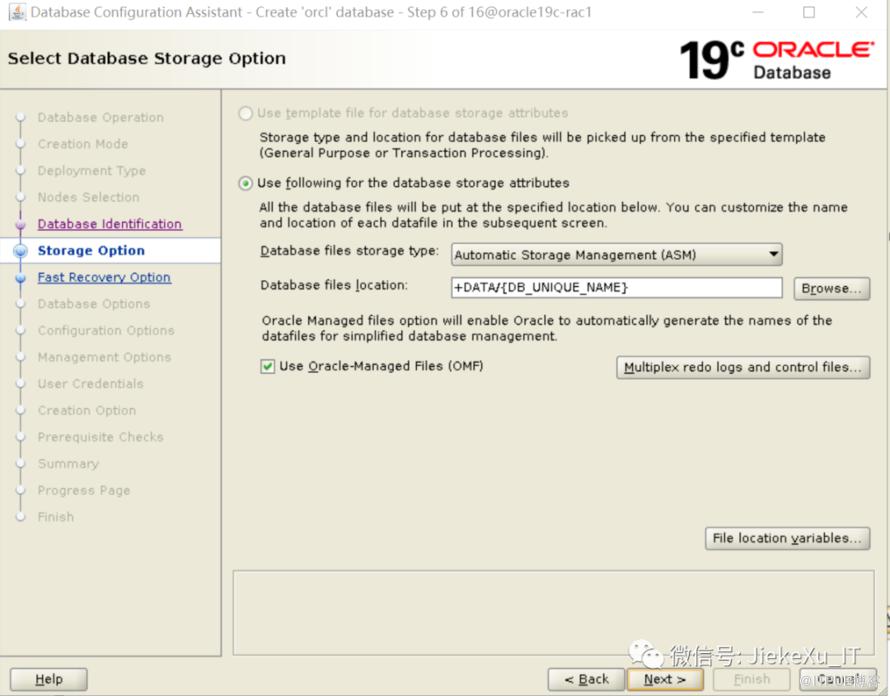The width and height of the screenshot is (890, 696).
Task: Click the Progress Page step
Action: tap(84, 491)
